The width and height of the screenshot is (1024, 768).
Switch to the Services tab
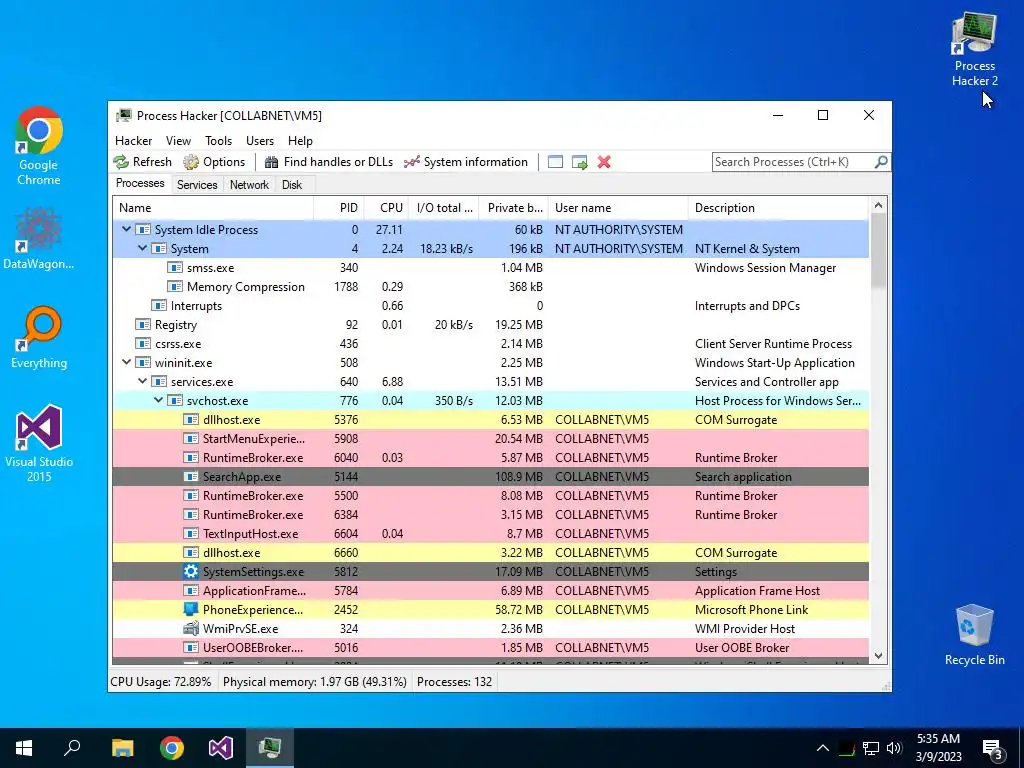pyautogui.click(x=197, y=185)
